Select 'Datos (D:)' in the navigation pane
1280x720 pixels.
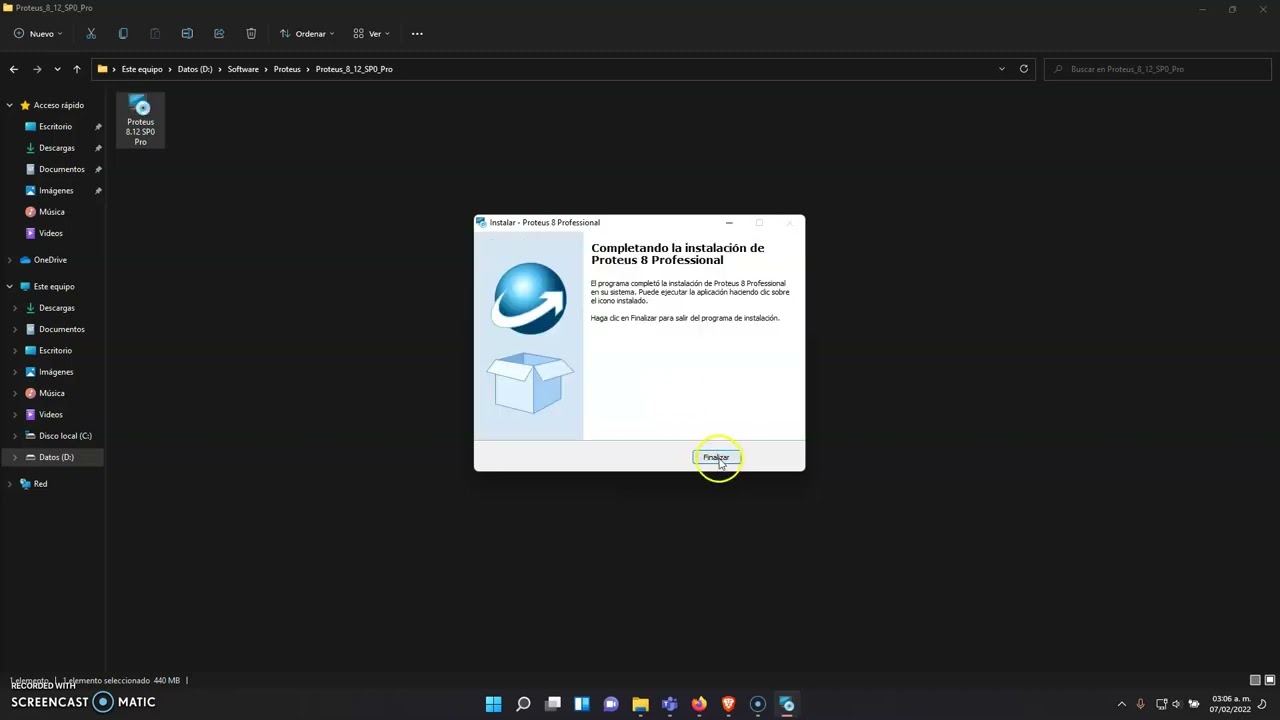pos(56,457)
